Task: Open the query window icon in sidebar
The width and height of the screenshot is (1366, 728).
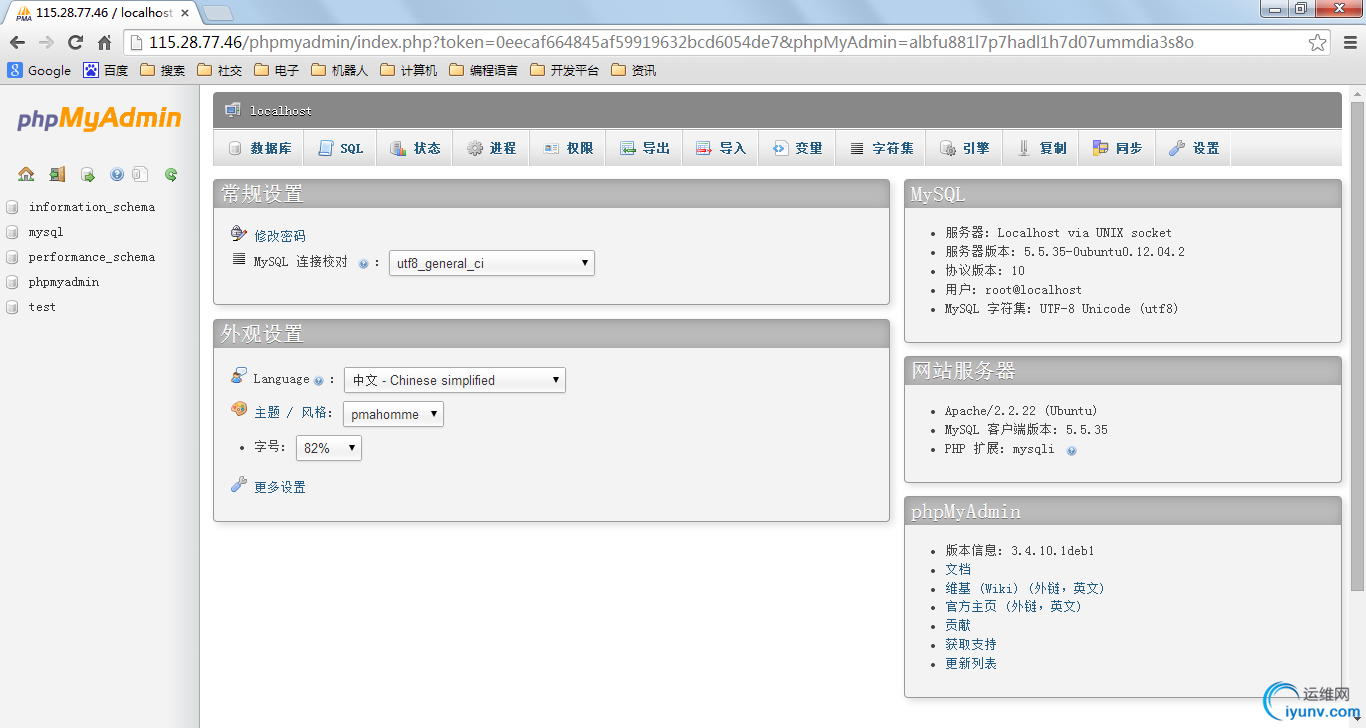Action: point(87,174)
